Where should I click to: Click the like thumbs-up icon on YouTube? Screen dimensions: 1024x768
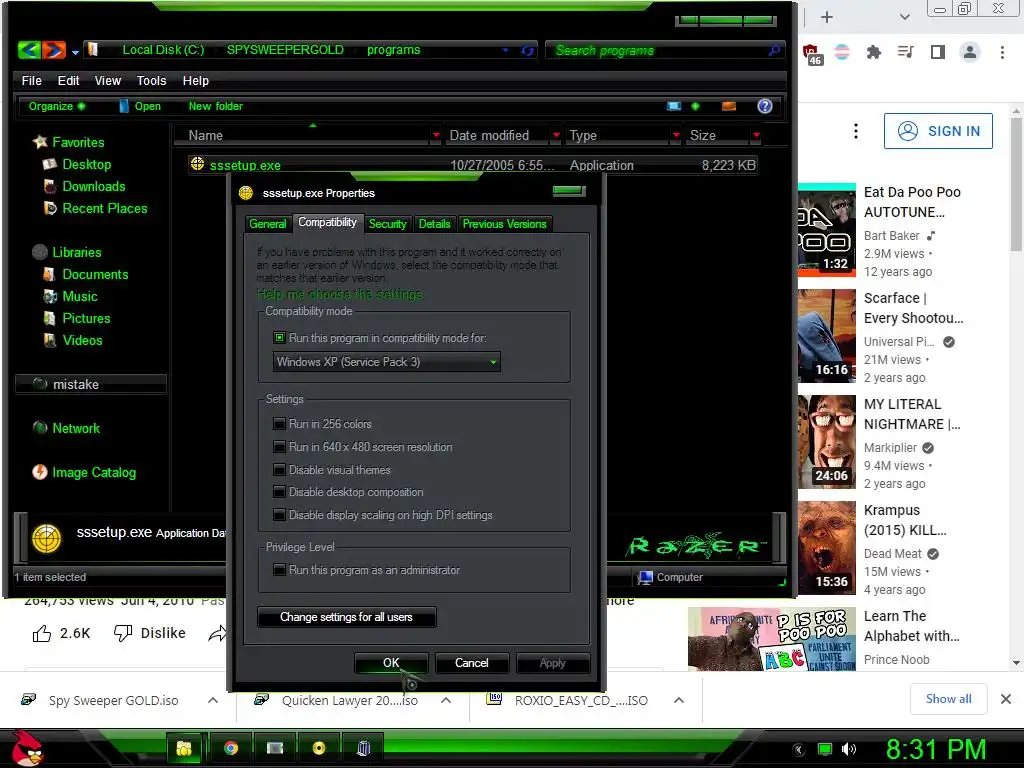pyautogui.click(x=42, y=633)
